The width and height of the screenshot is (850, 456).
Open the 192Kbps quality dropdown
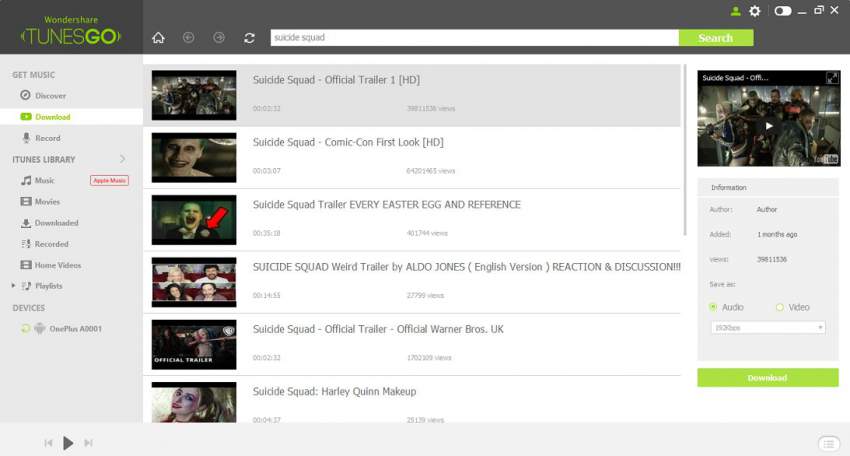768,327
